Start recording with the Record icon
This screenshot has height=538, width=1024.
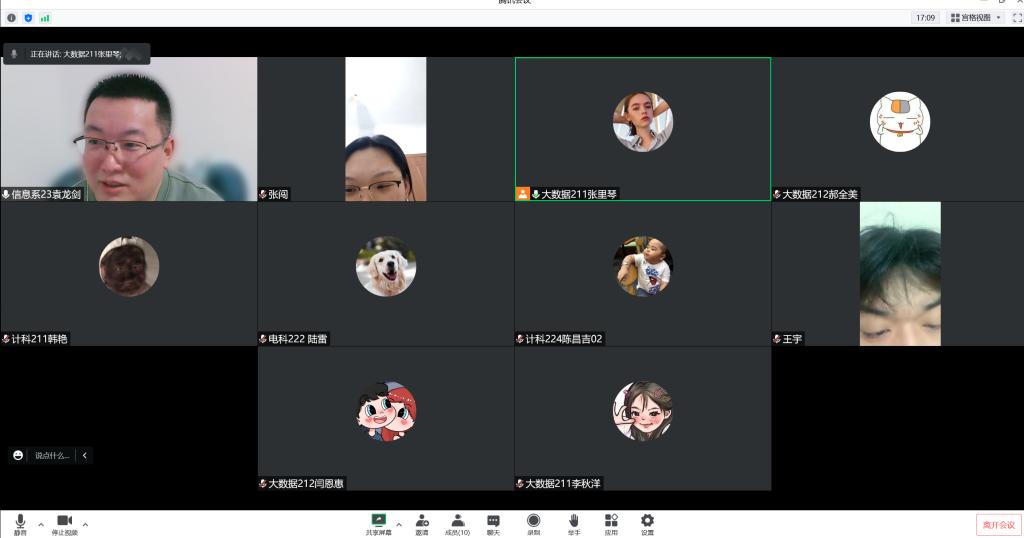tap(533, 522)
